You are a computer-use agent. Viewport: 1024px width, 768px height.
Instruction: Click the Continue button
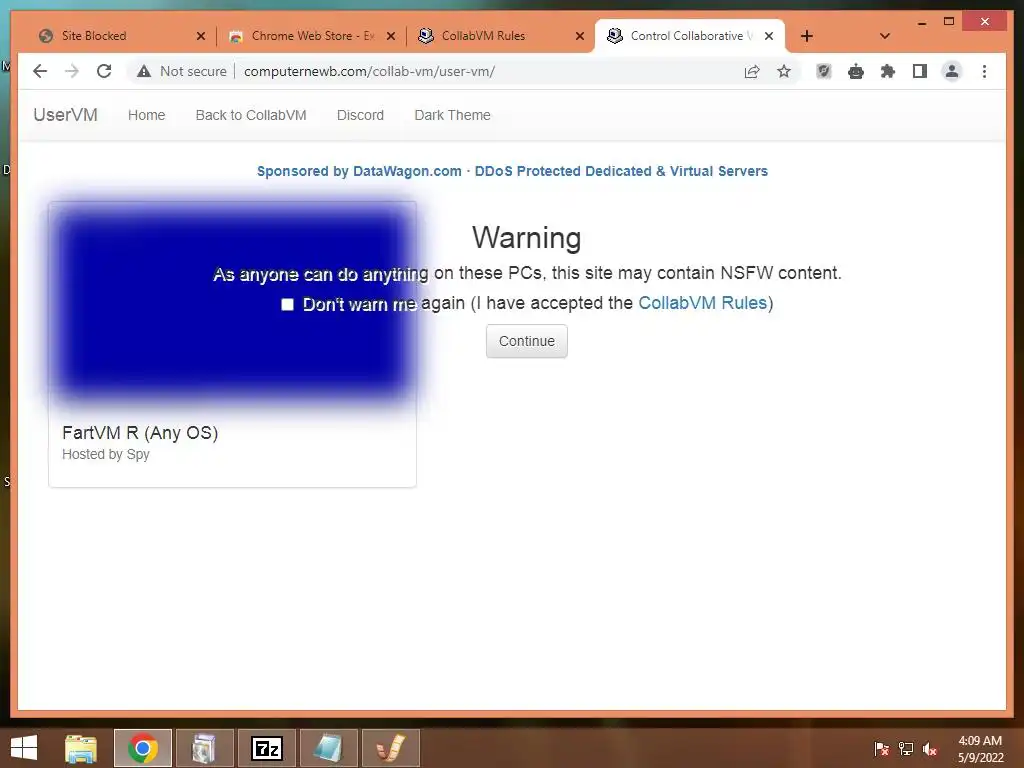click(526, 341)
